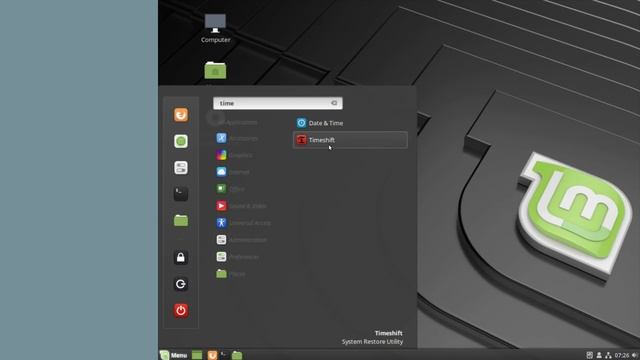Open Firefox from menu favorites sidebar
Viewport: 640px width, 360px height.
click(181, 115)
